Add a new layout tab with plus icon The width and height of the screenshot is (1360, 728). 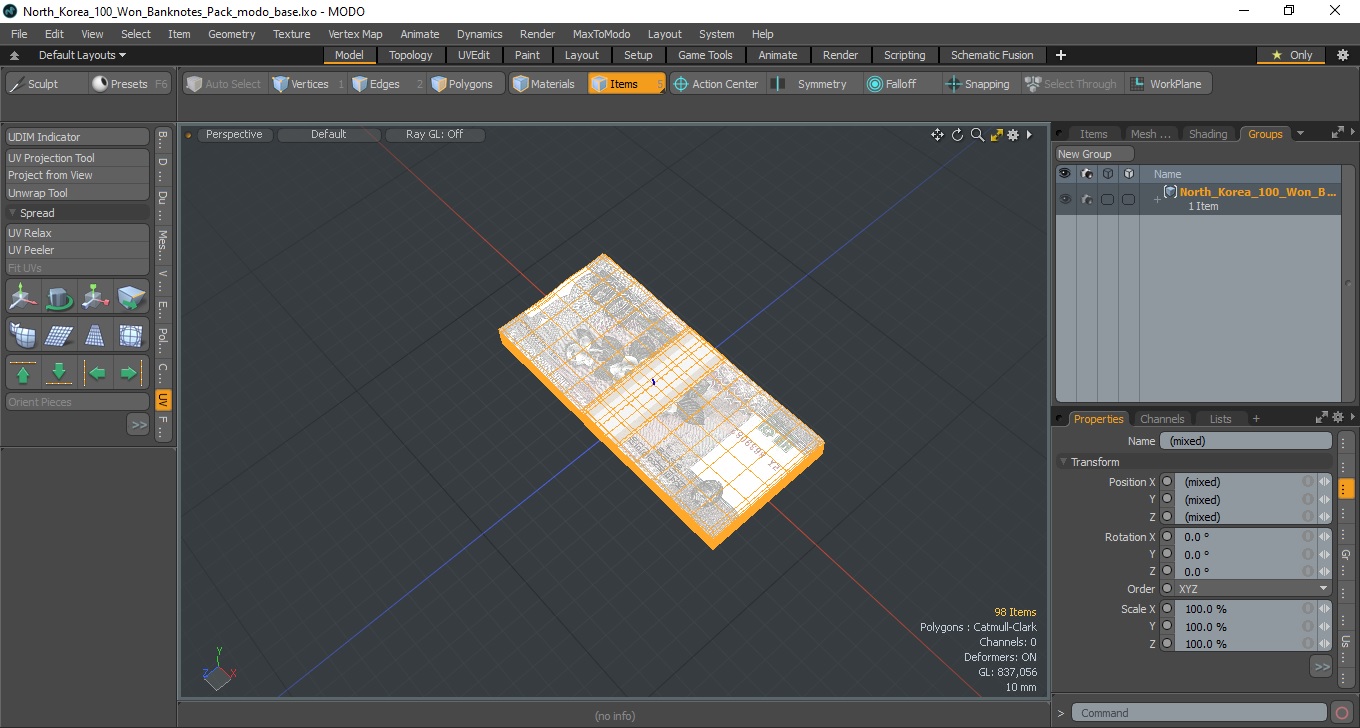click(1061, 55)
